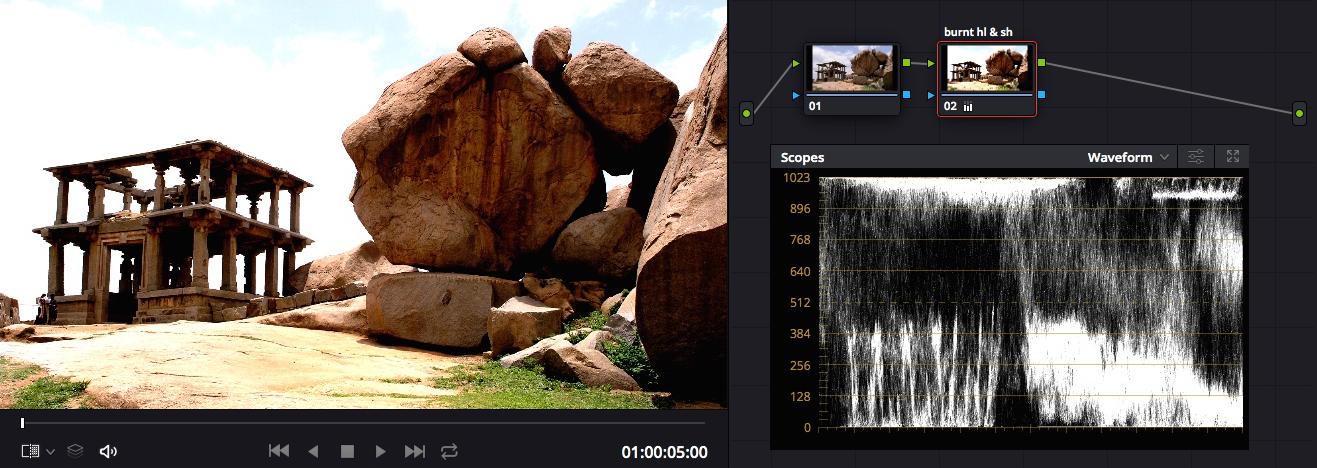Viewport: 1317px width, 468px height.
Task: Select node 02 labeled burnt hl & sh
Action: tap(986, 69)
